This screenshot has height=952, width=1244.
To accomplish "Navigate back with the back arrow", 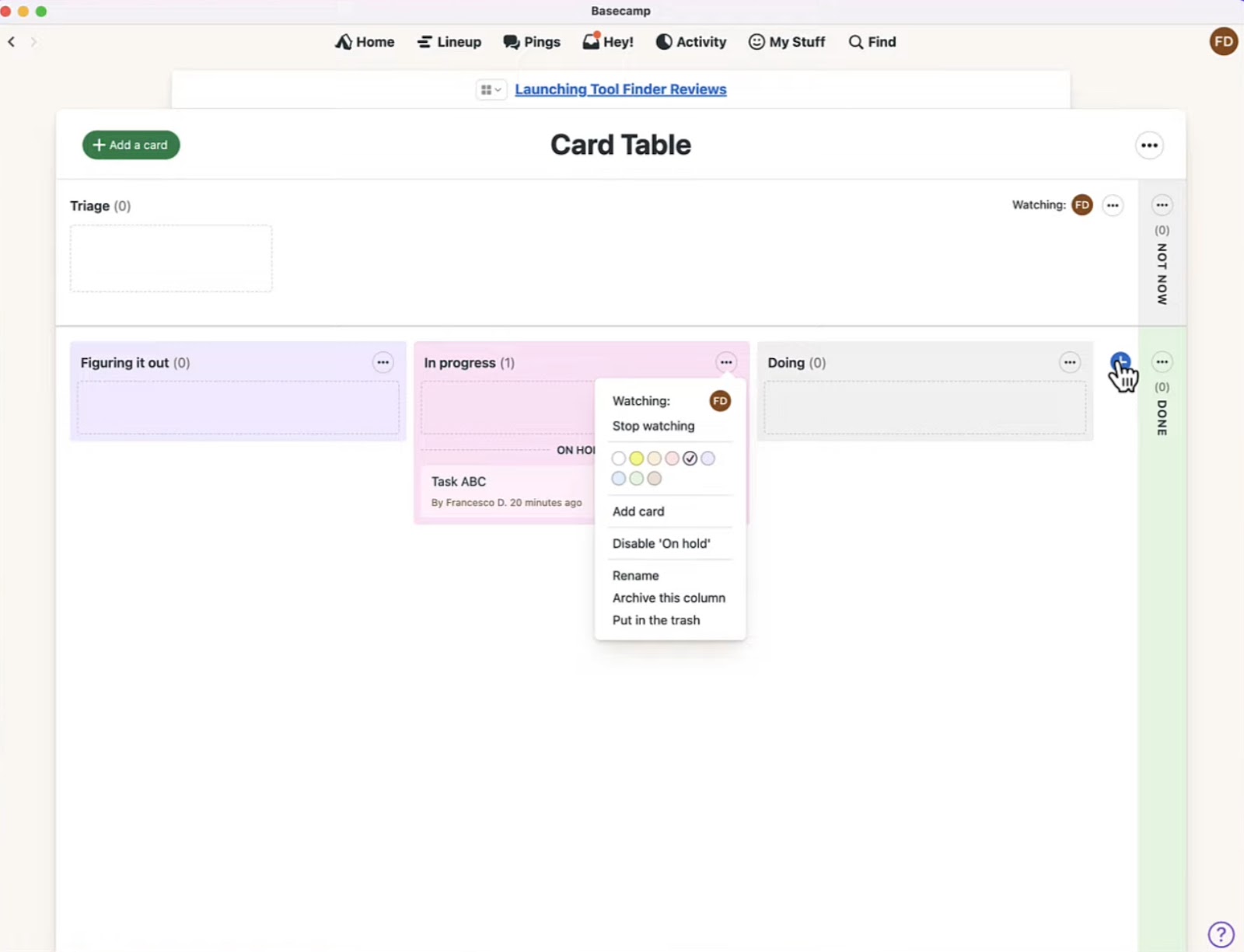I will point(12,42).
